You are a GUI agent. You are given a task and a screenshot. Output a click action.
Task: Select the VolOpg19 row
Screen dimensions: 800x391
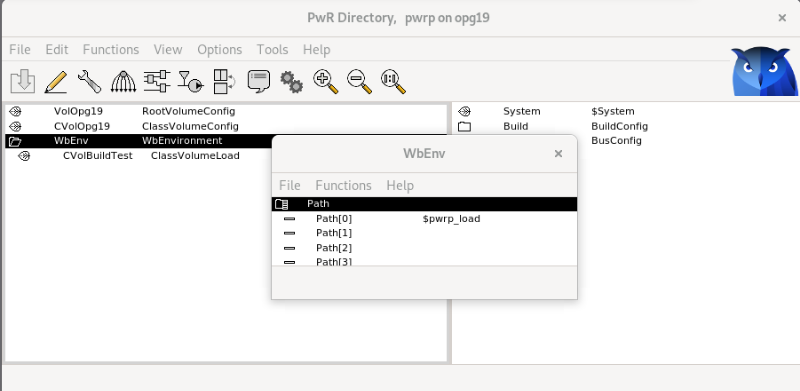[226, 111]
